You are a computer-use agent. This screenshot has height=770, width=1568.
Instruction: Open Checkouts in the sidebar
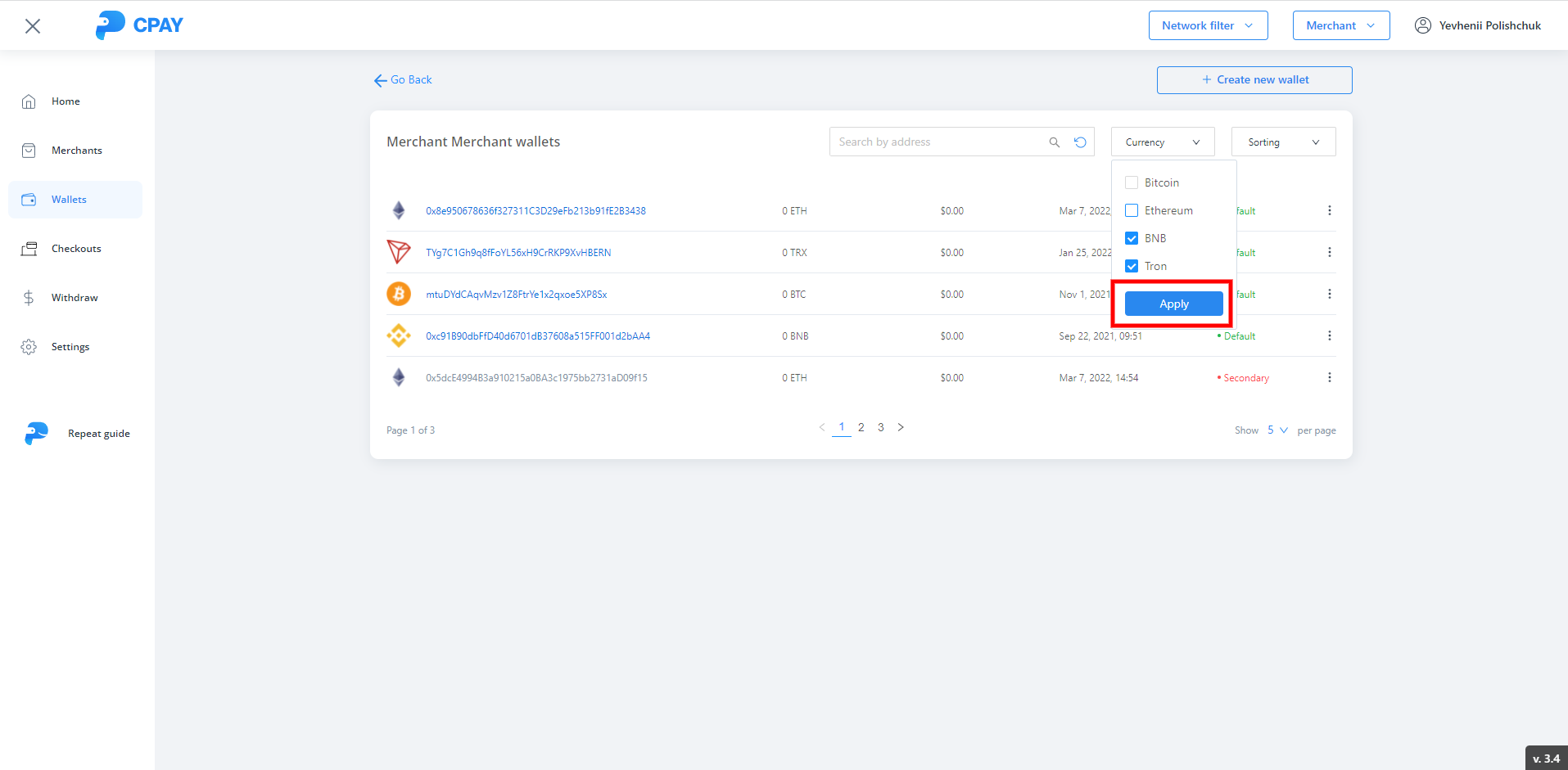75,249
